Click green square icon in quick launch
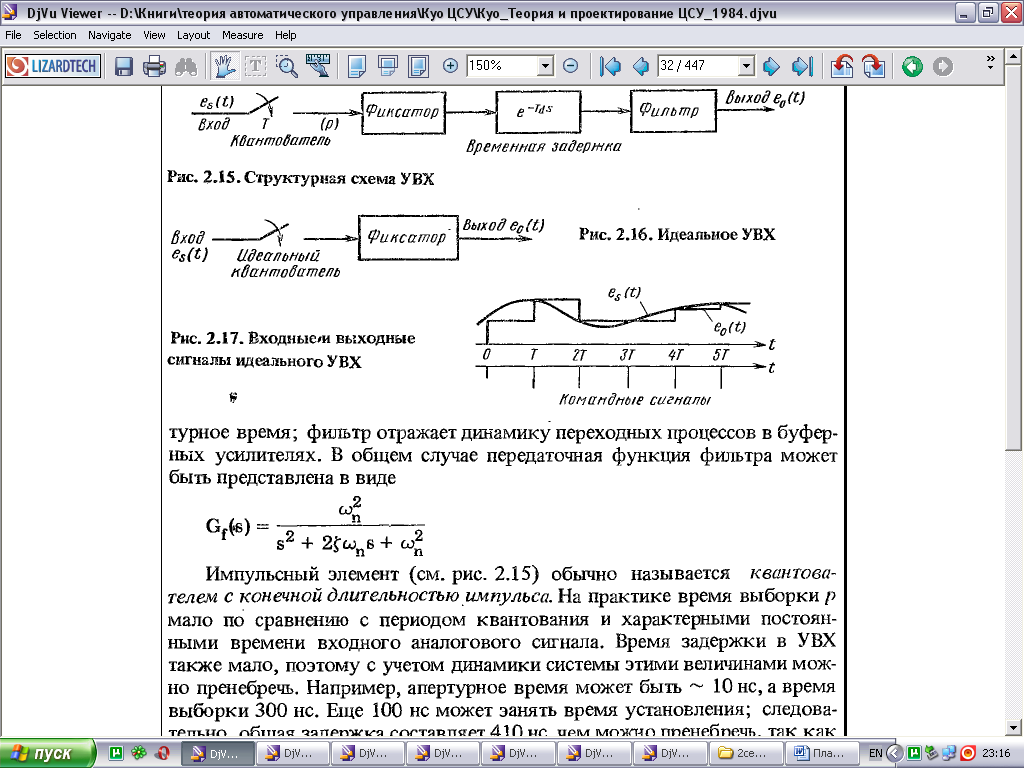Screen dimensions: 1024x768 116,753
